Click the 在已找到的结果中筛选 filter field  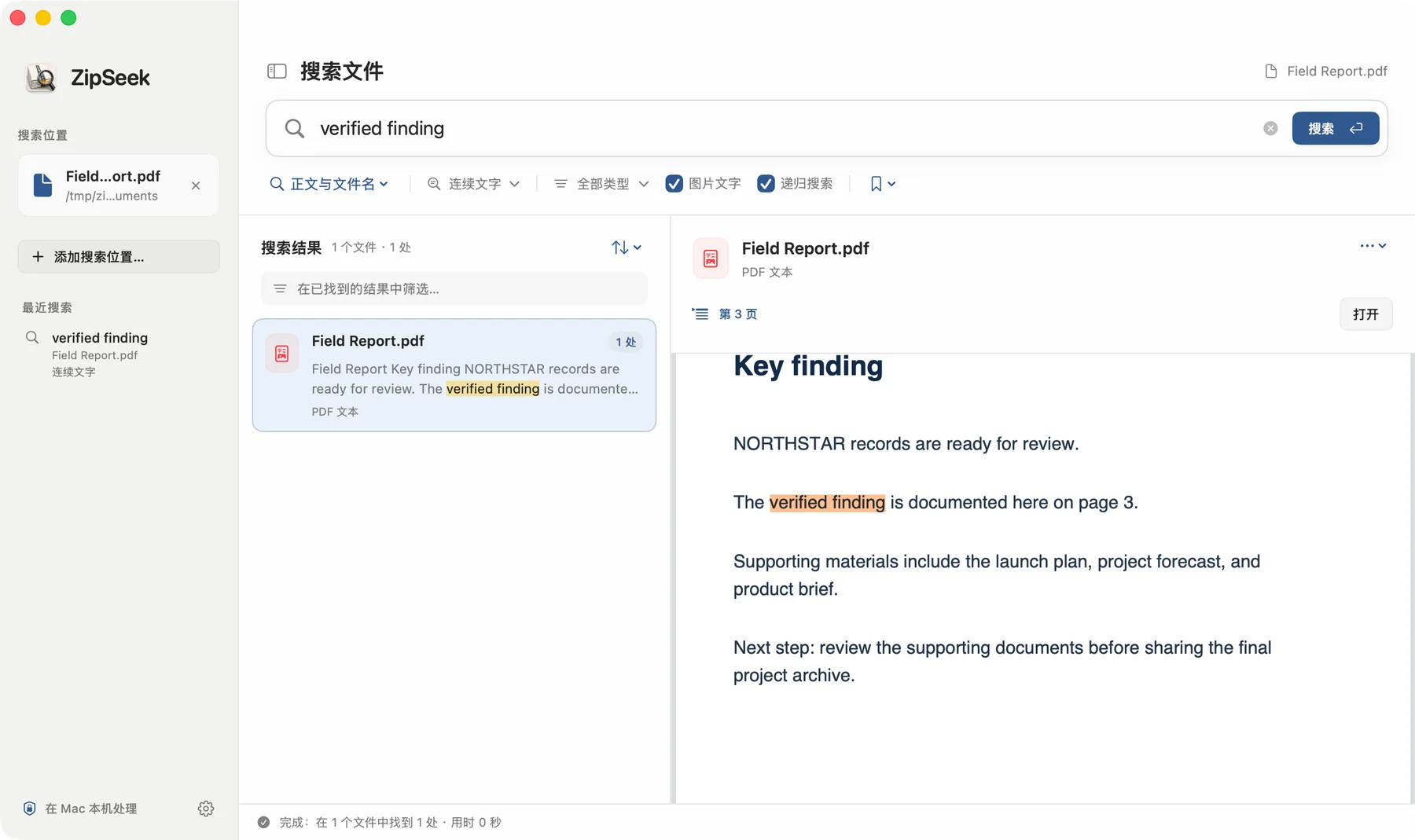click(x=454, y=288)
